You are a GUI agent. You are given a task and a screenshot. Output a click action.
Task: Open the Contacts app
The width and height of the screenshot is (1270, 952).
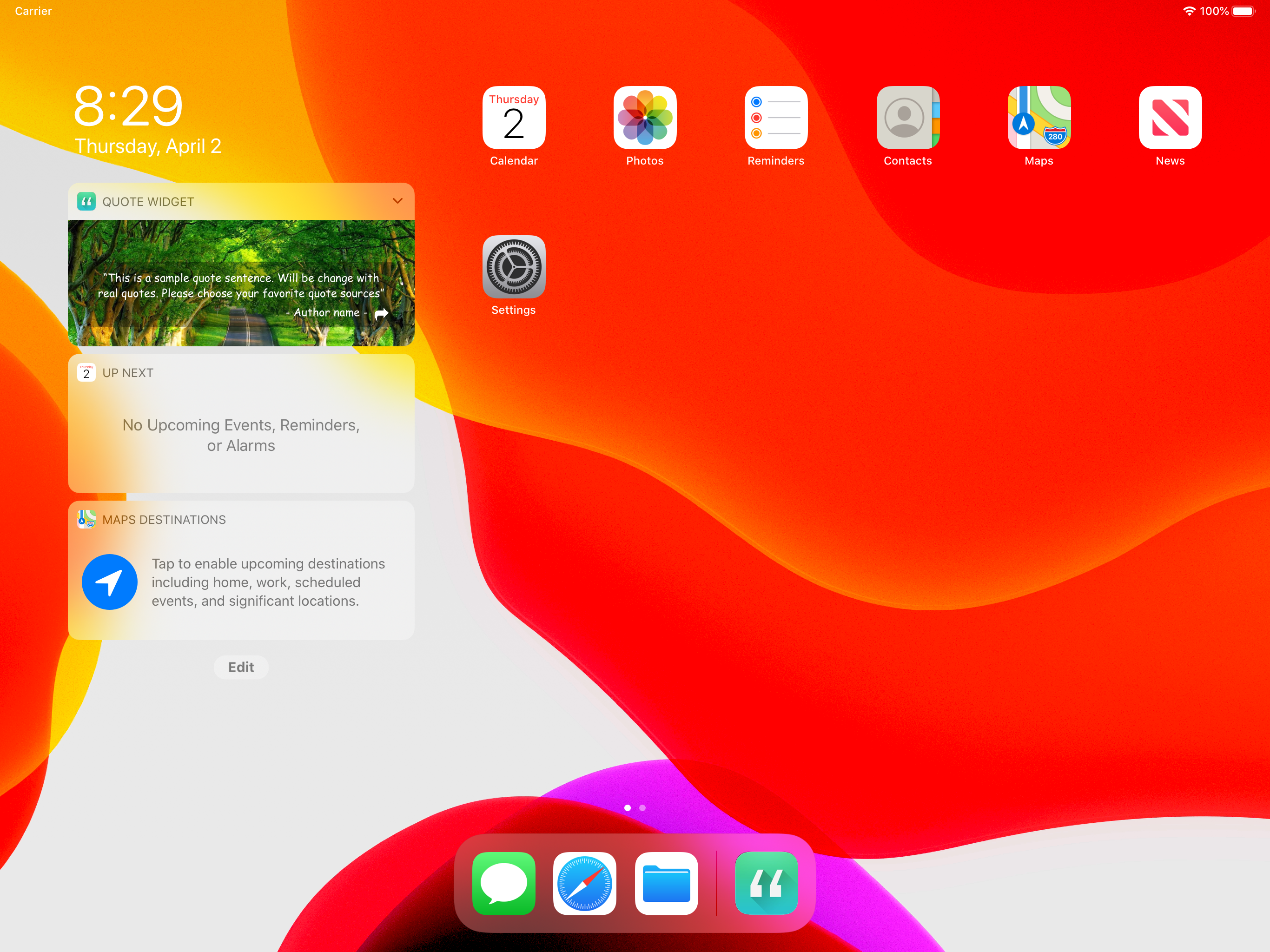907,118
